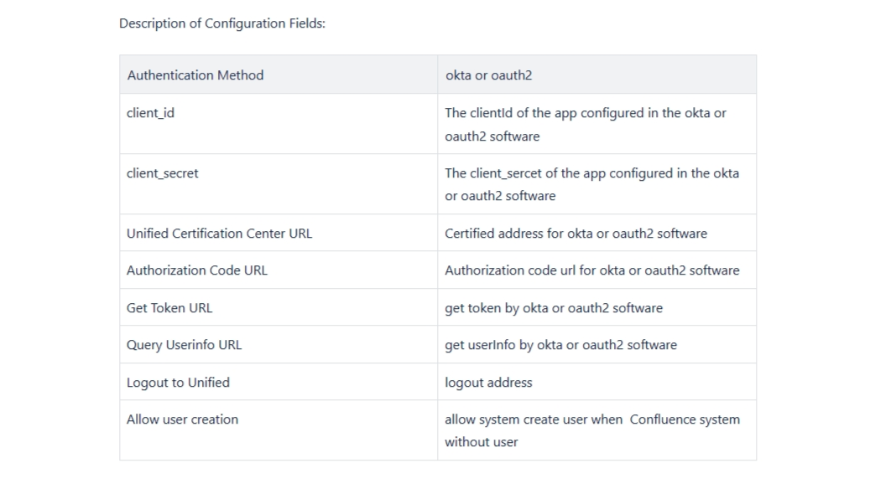Screen dimensions: 870x494
Task: Click the 'Description of Configuration Fields' heading
Action: [222, 24]
